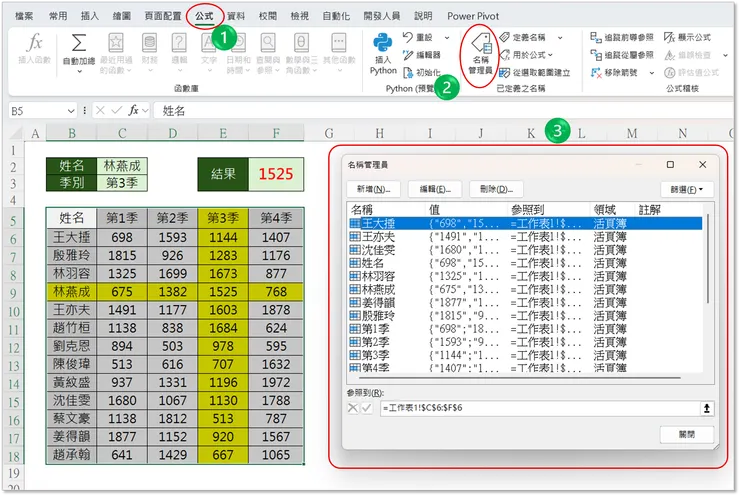
Task: Click the New button in Name Manager
Action: click(x=373, y=189)
